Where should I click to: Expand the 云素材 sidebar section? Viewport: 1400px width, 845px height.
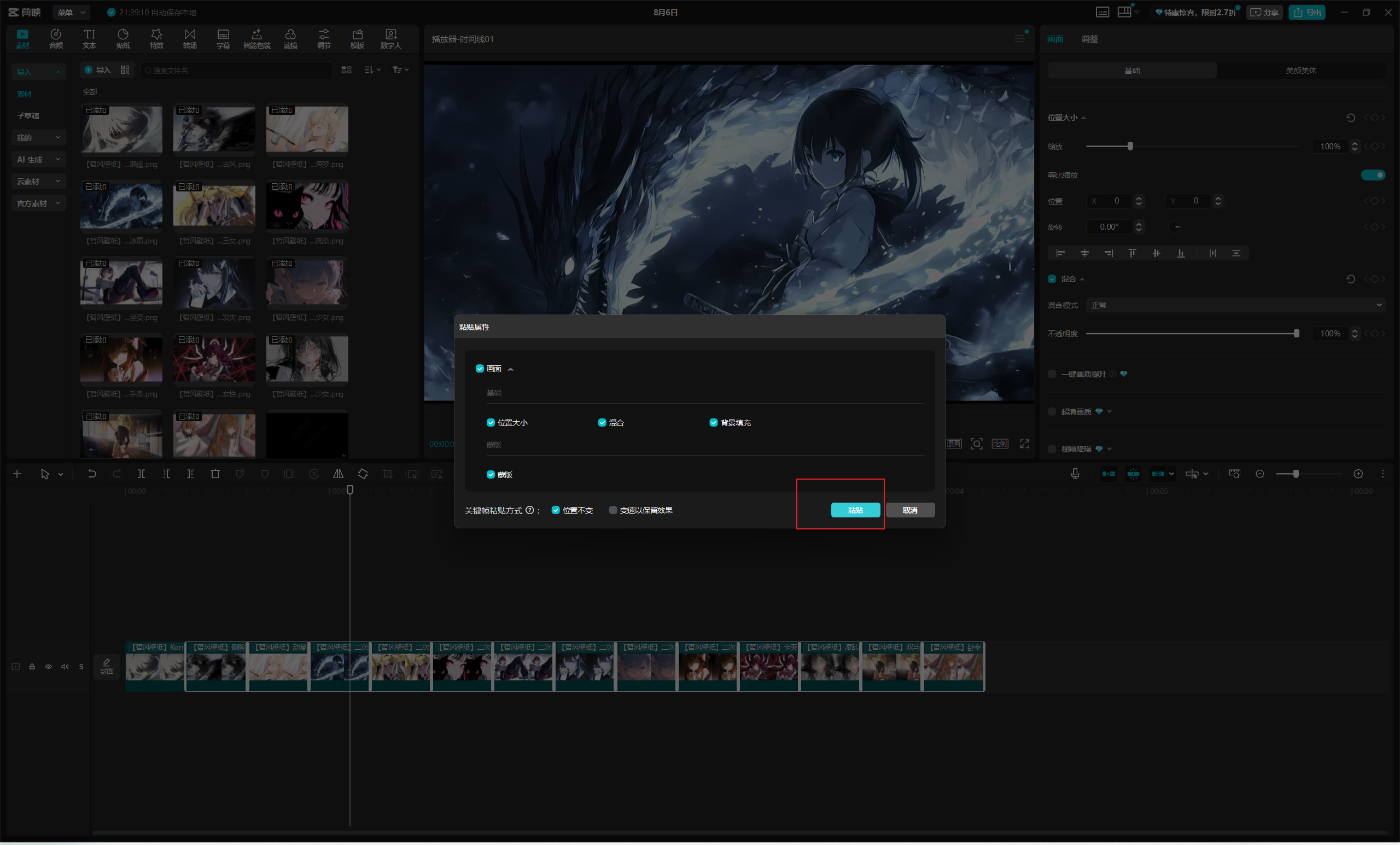[x=38, y=181]
